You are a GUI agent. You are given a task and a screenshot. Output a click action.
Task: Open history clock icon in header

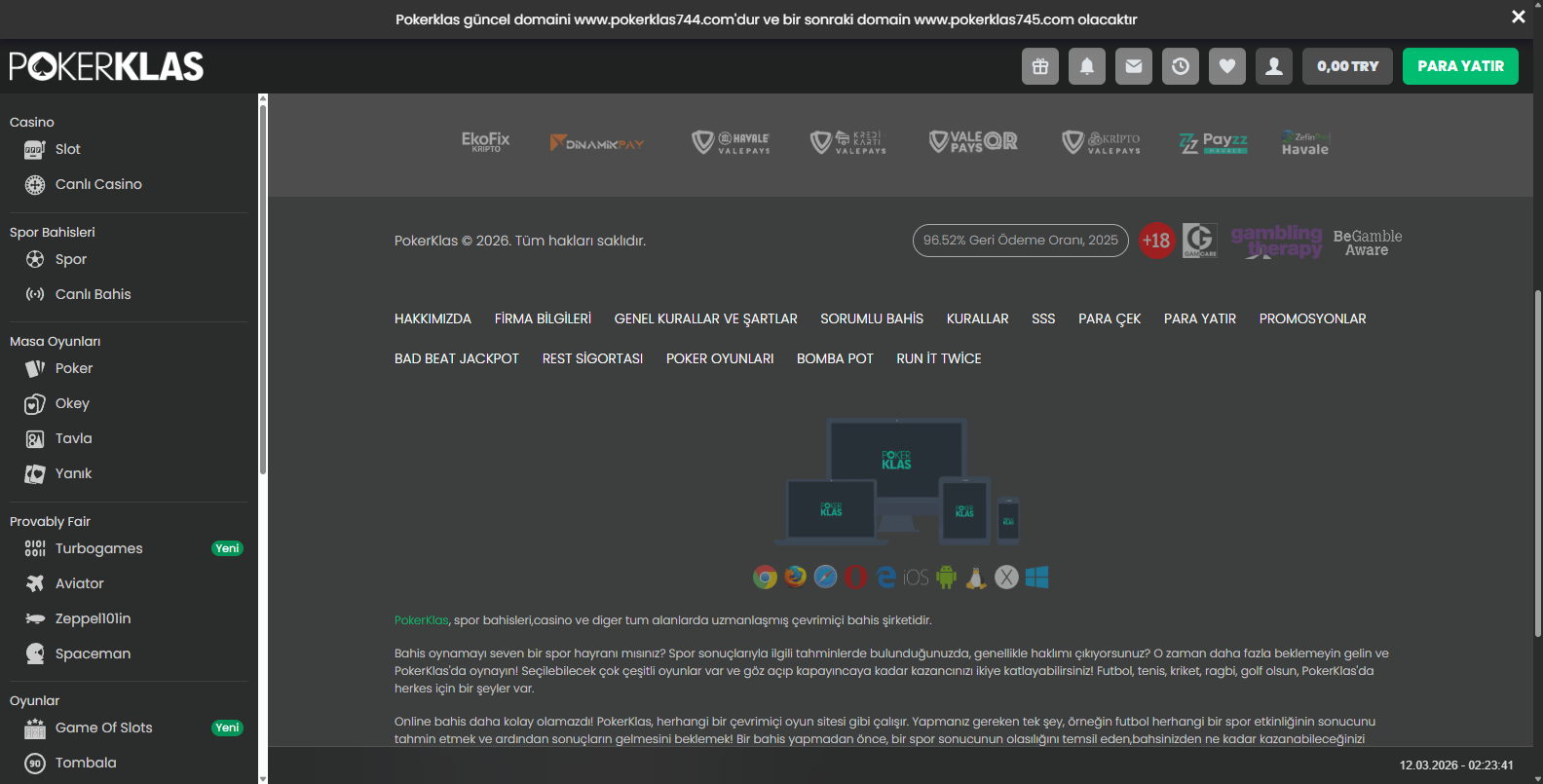pyautogui.click(x=1180, y=66)
